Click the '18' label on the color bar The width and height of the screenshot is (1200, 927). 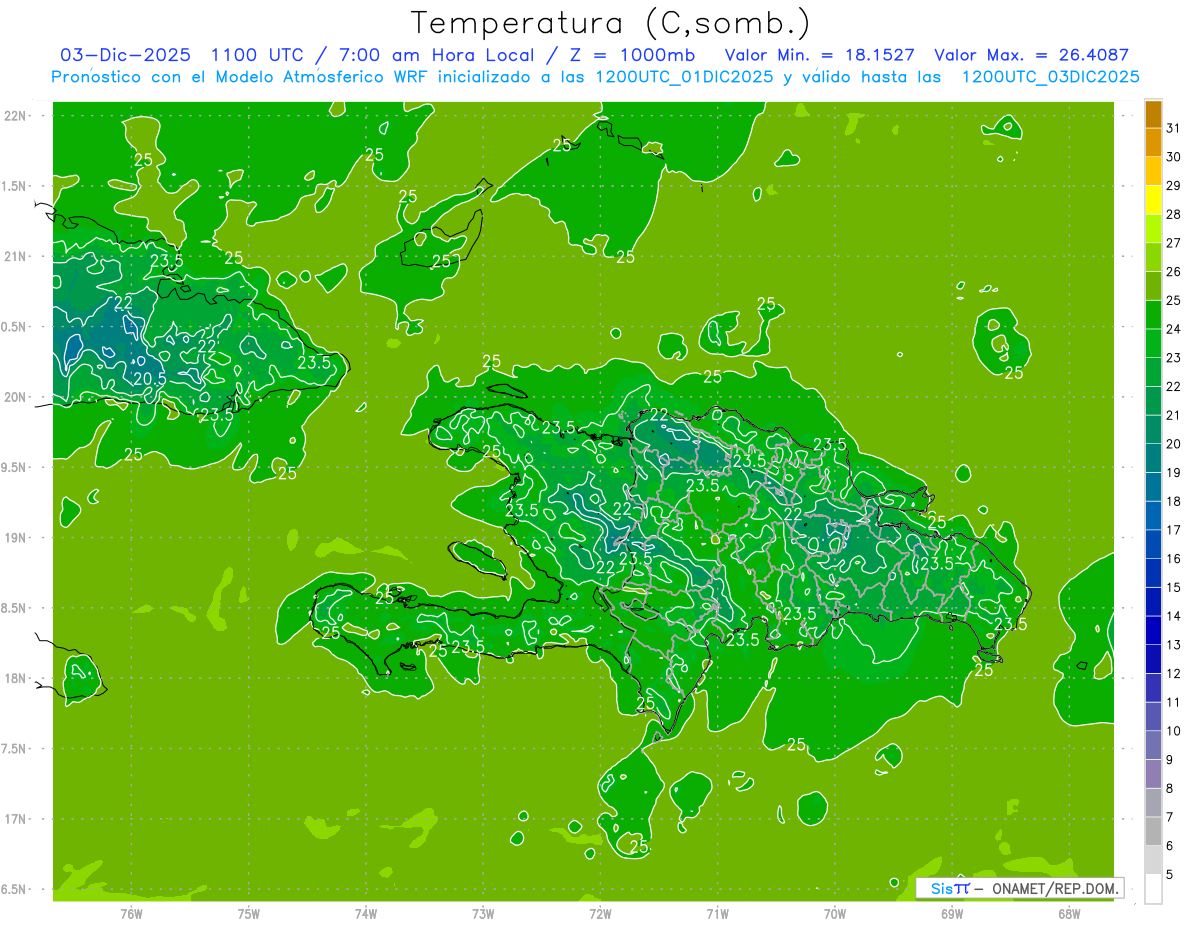1174,501
